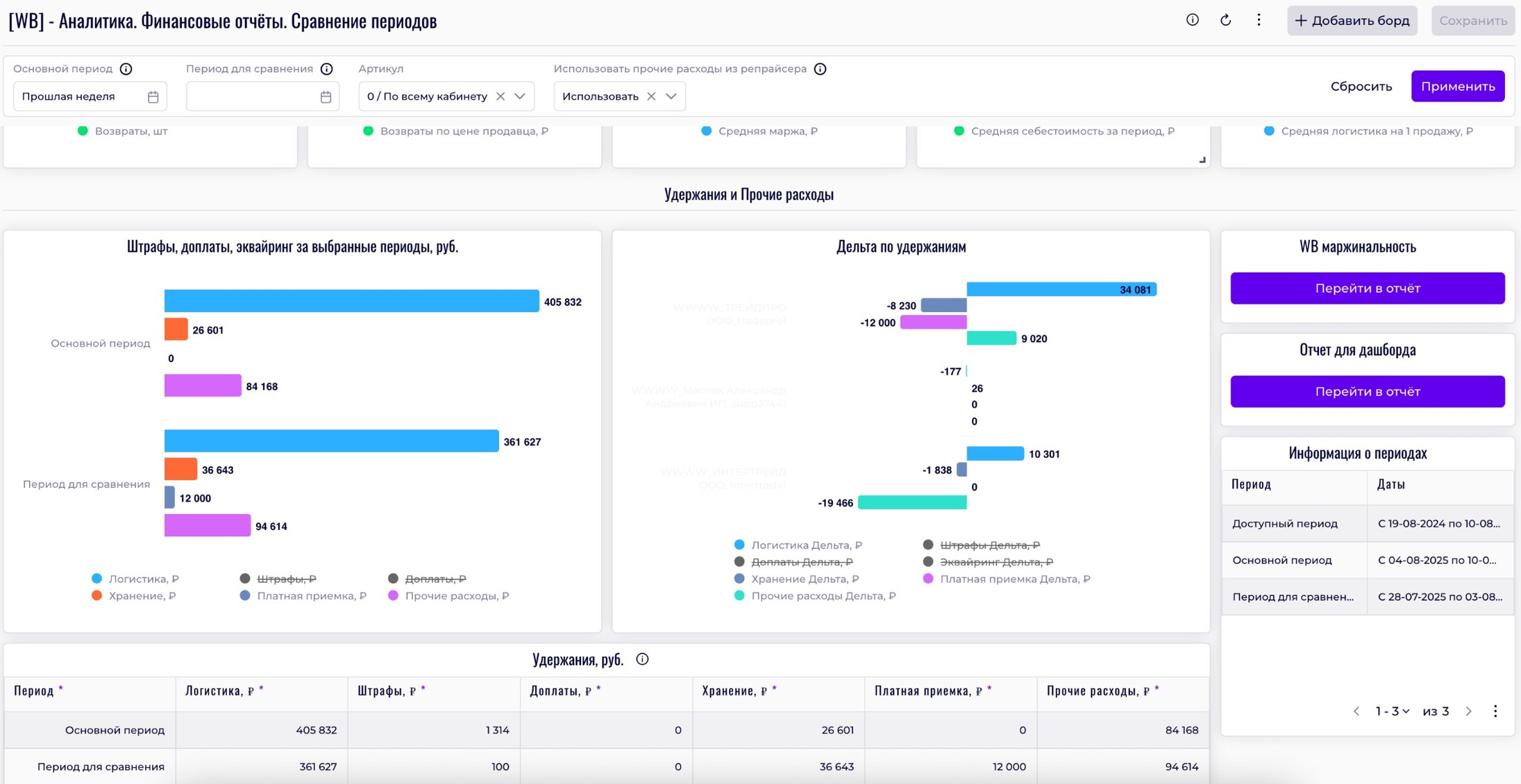Refresh the dashboard with reload icon
This screenshot has width=1521, height=784.
click(1225, 20)
